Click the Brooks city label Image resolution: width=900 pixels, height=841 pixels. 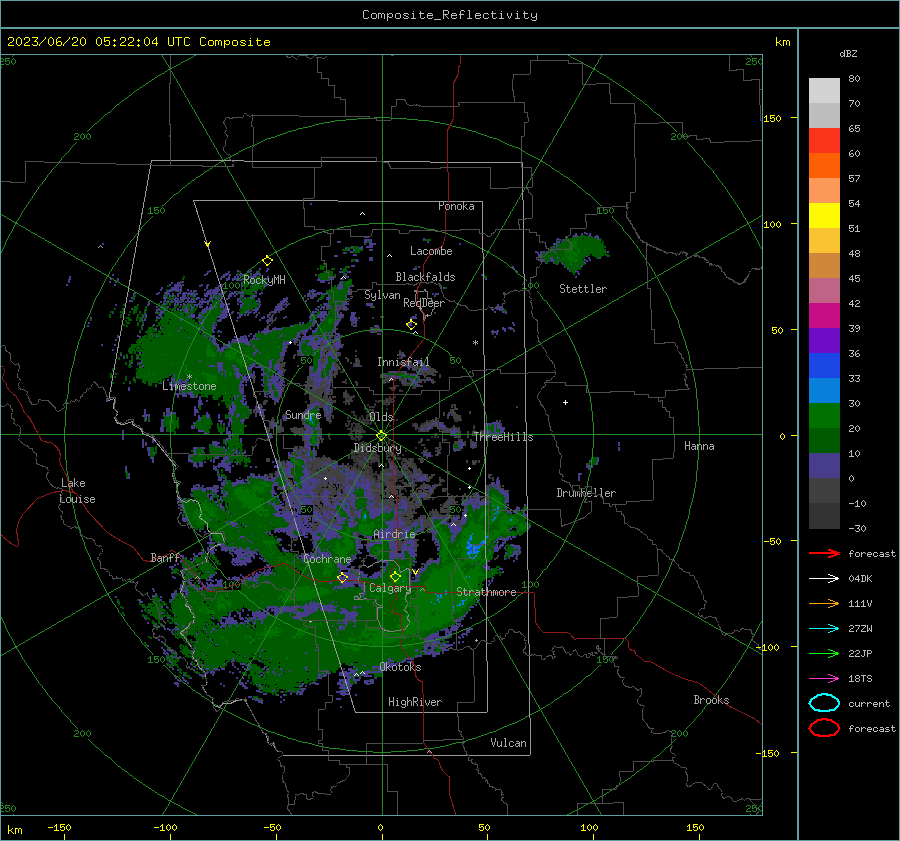pyautogui.click(x=711, y=700)
